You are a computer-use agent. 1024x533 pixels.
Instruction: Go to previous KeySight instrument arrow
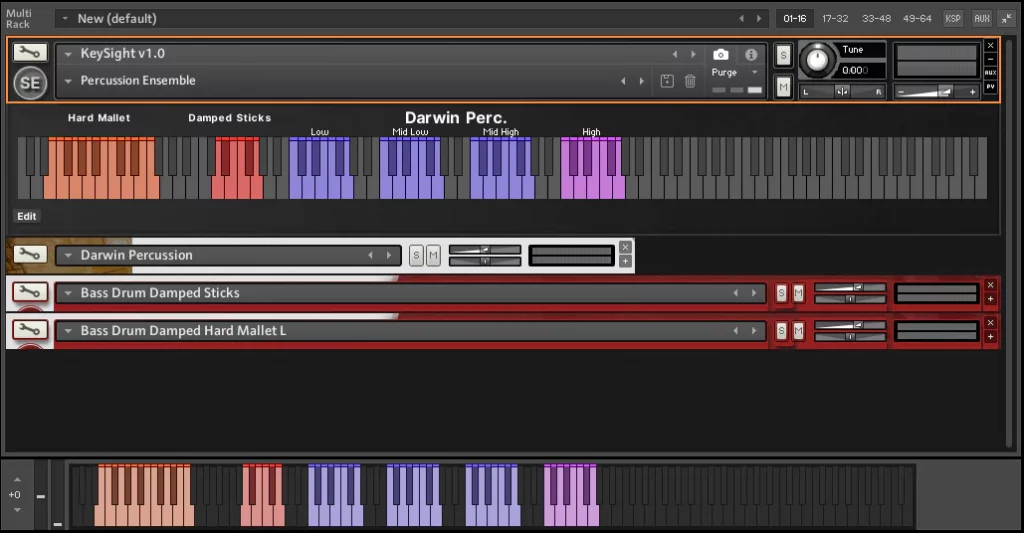[675, 54]
